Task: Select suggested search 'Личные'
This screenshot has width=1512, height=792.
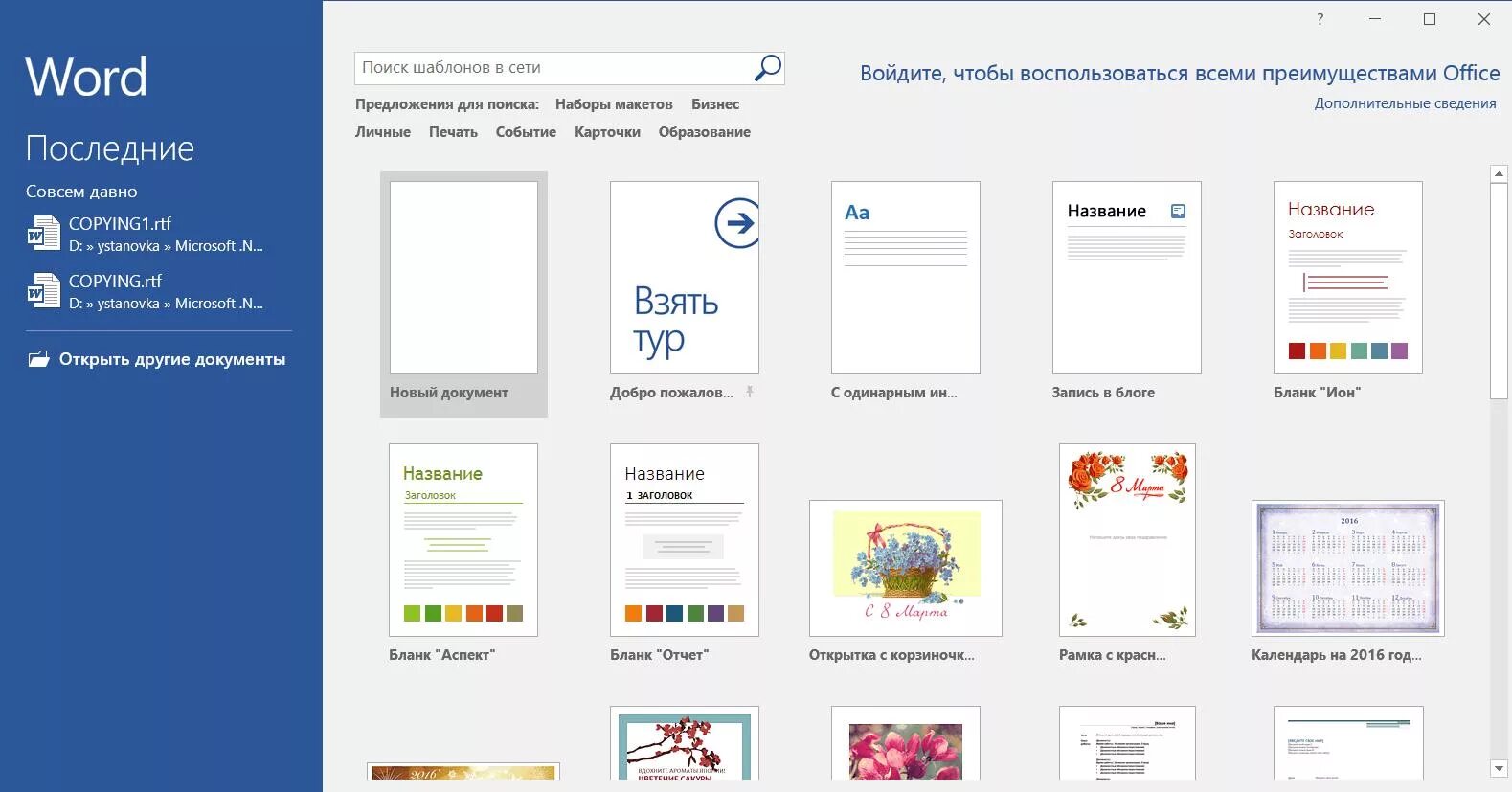Action: (x=383, y=132)
